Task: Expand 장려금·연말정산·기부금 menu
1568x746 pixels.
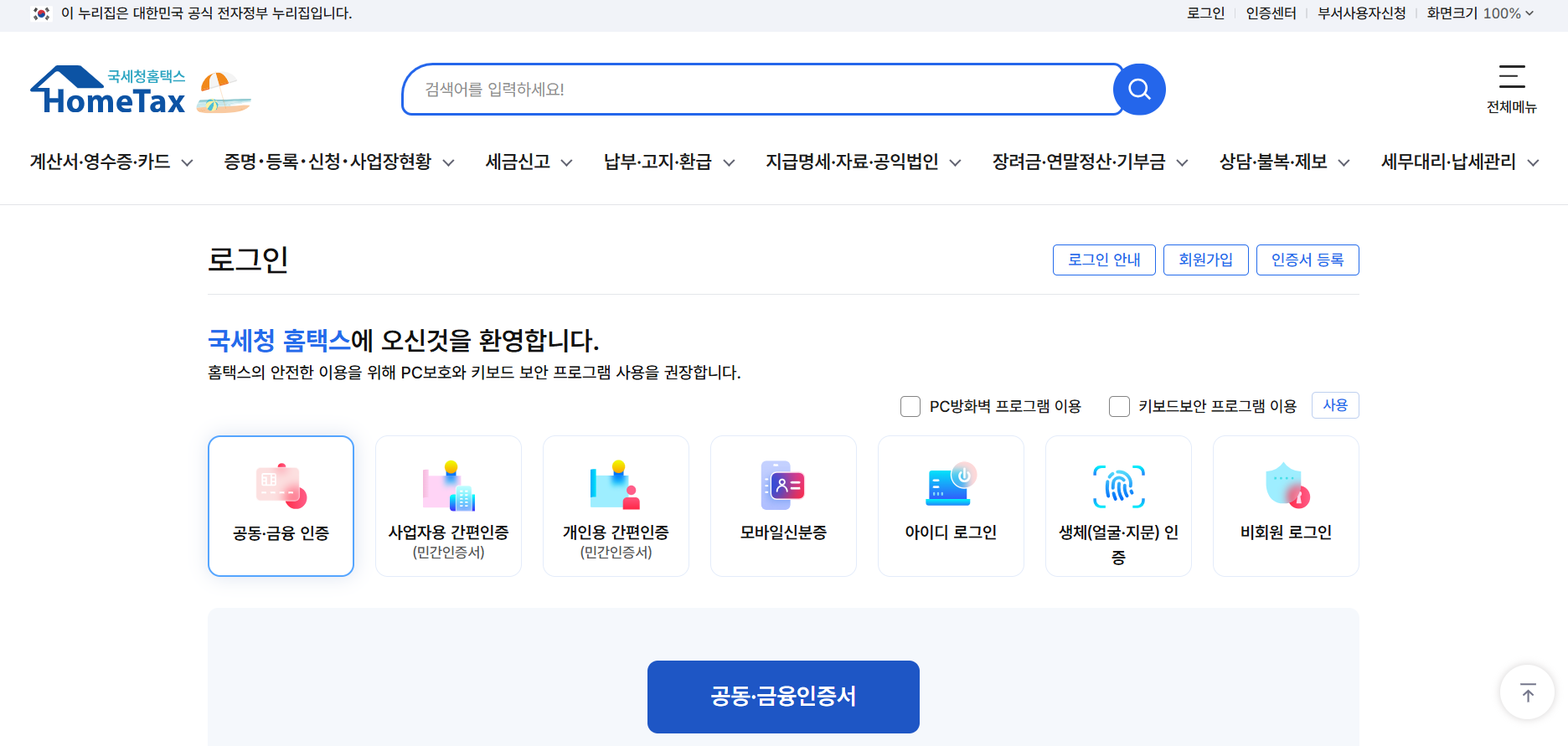Action: pyautogui.click(x=1091, y=162)
